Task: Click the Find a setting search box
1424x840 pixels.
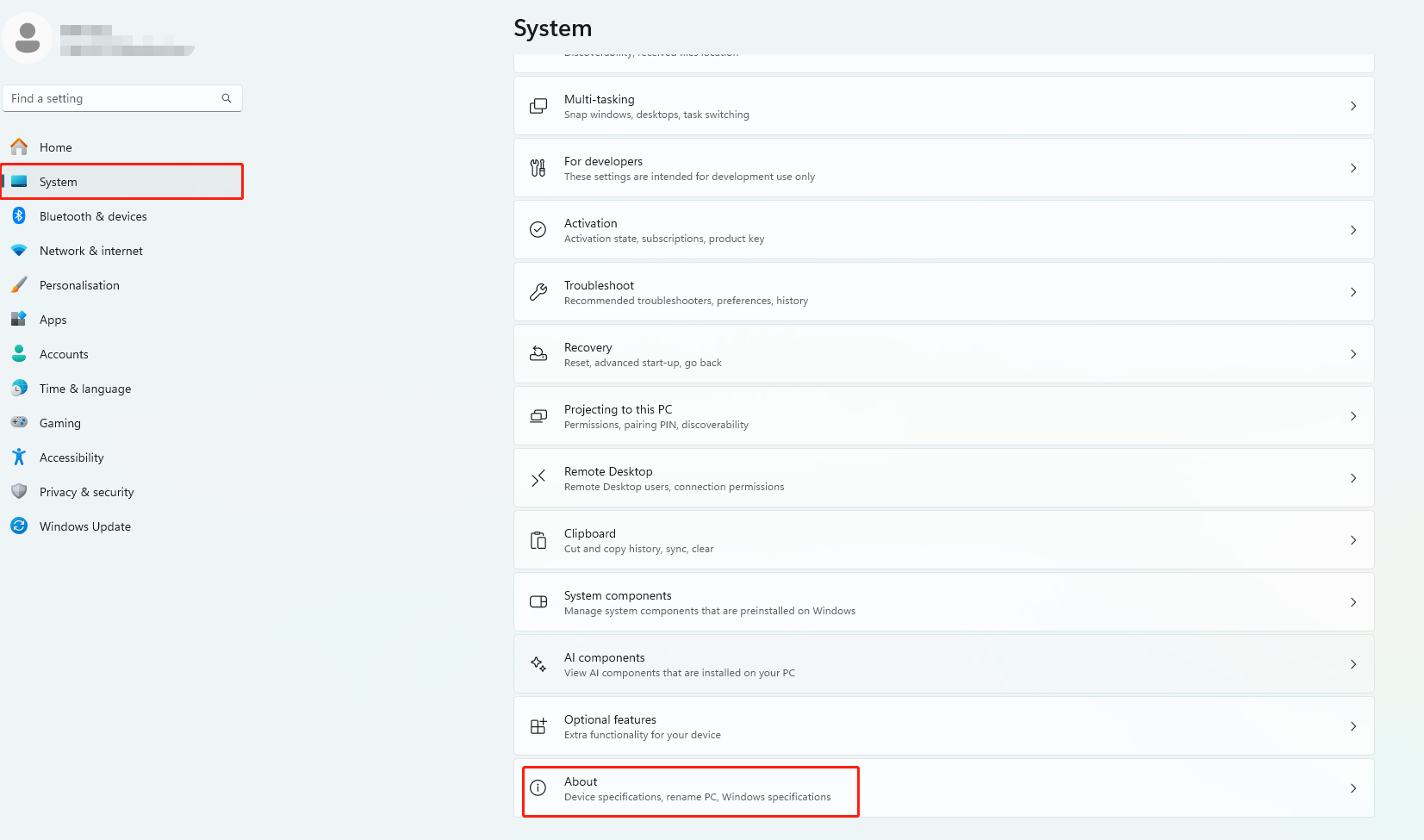Action: coord(122,98)
